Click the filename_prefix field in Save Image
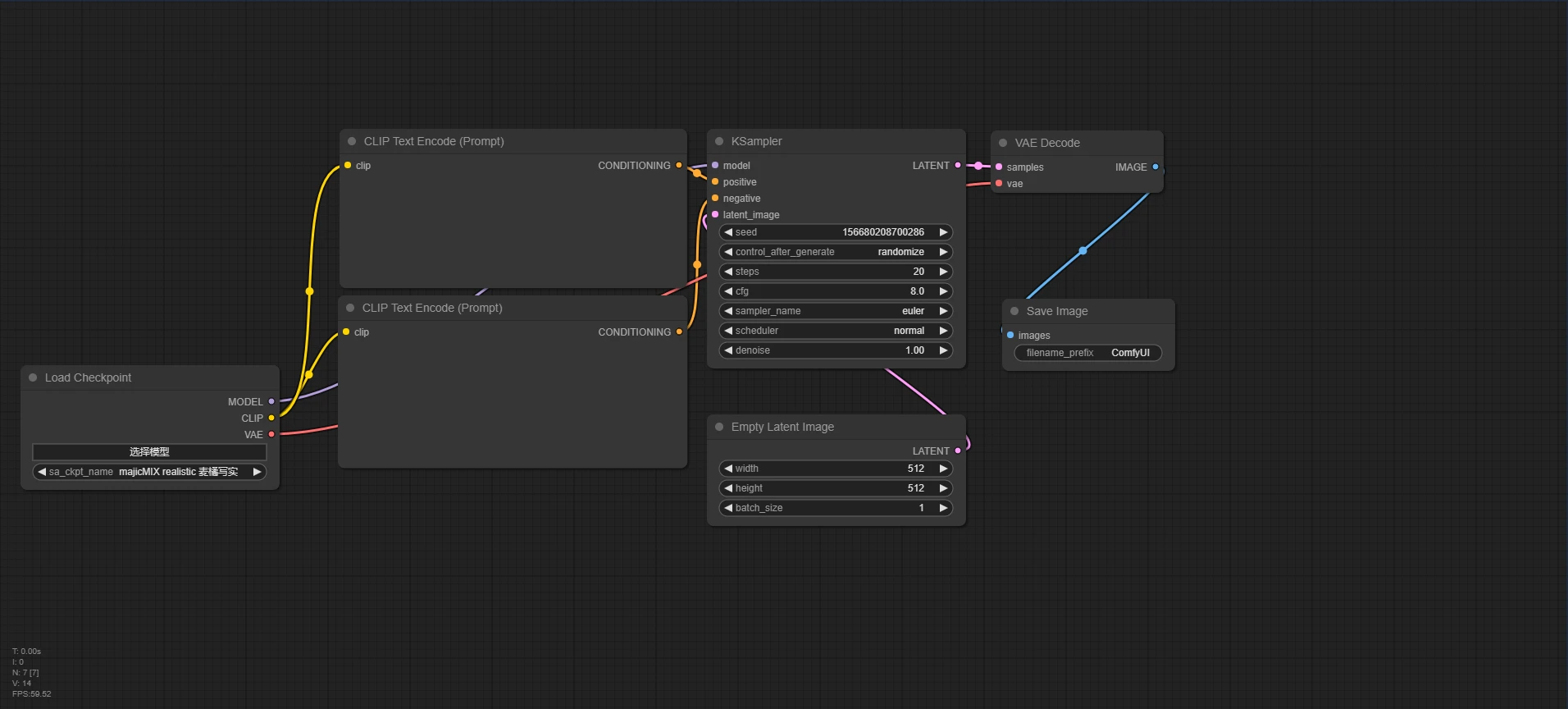Viewport: 1568px width, 709px height. click(1087, 353)
